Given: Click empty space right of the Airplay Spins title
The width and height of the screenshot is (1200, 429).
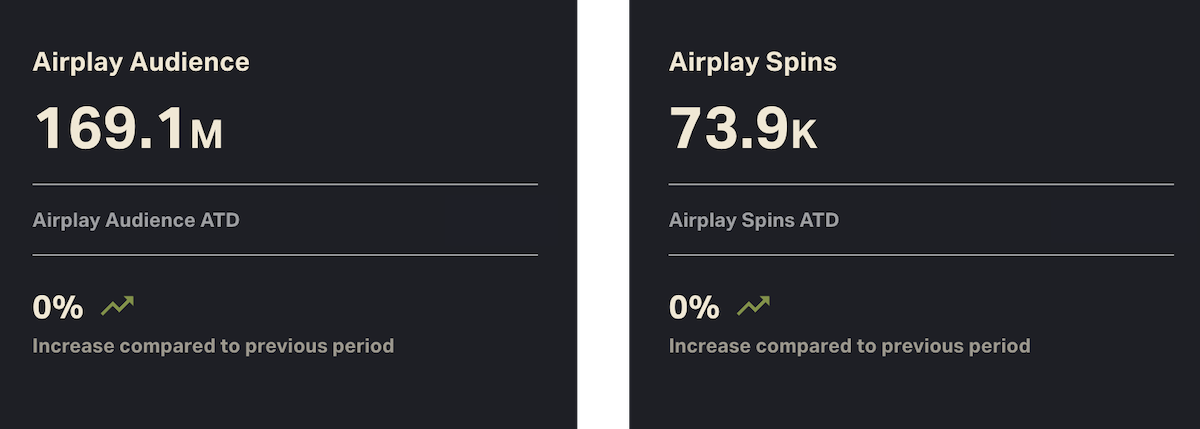Looking at the screenshot, I should point(1000,62).
